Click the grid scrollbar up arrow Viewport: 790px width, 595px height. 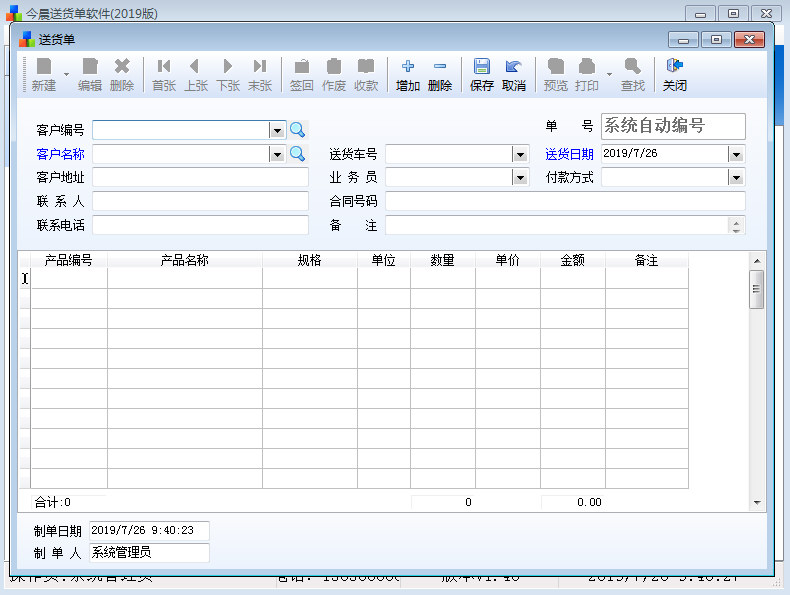(757, 260)
